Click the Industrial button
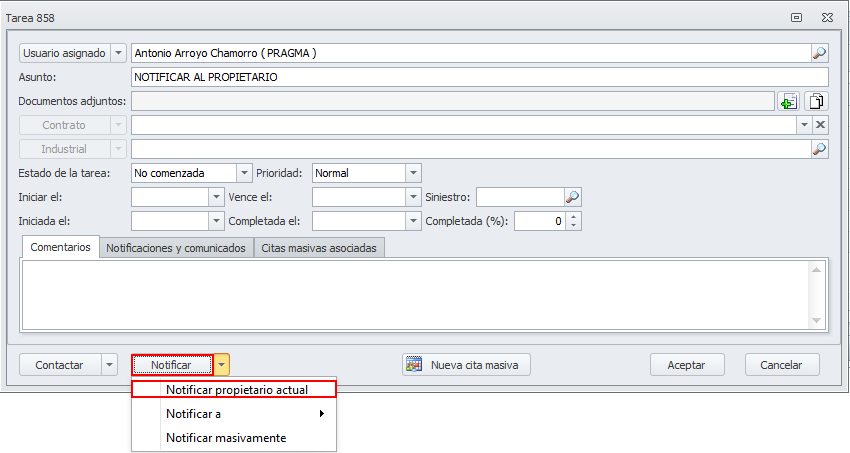The width and height of the screenshot is (850, 453). [65, 149]
